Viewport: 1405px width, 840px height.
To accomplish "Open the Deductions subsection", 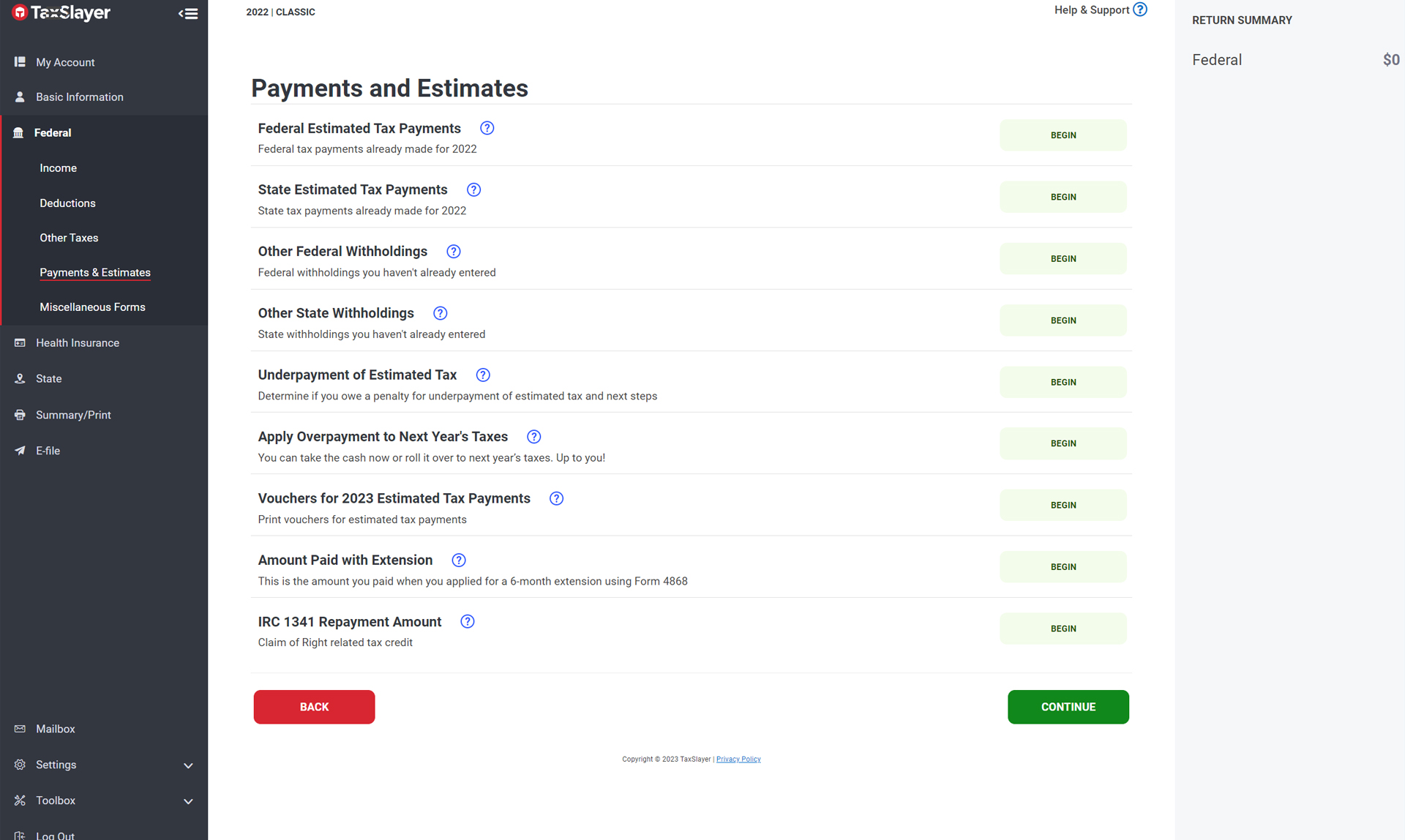I will 67,203.
